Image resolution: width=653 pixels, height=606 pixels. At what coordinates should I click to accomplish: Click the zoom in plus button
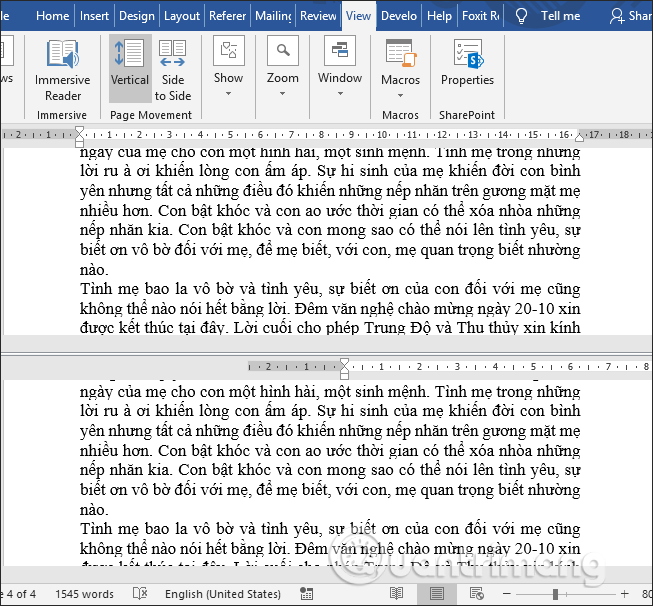click(x=624, y=594)
